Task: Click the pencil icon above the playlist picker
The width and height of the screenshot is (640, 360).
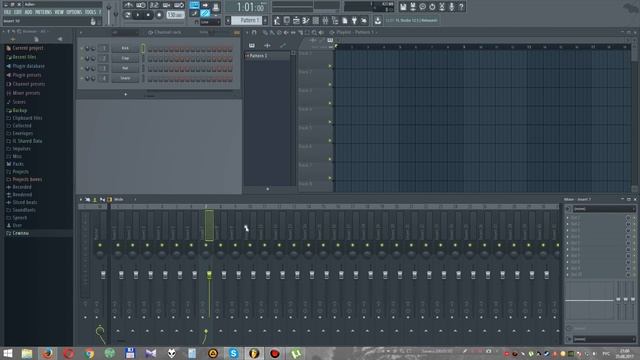Action: click(283, 46)
